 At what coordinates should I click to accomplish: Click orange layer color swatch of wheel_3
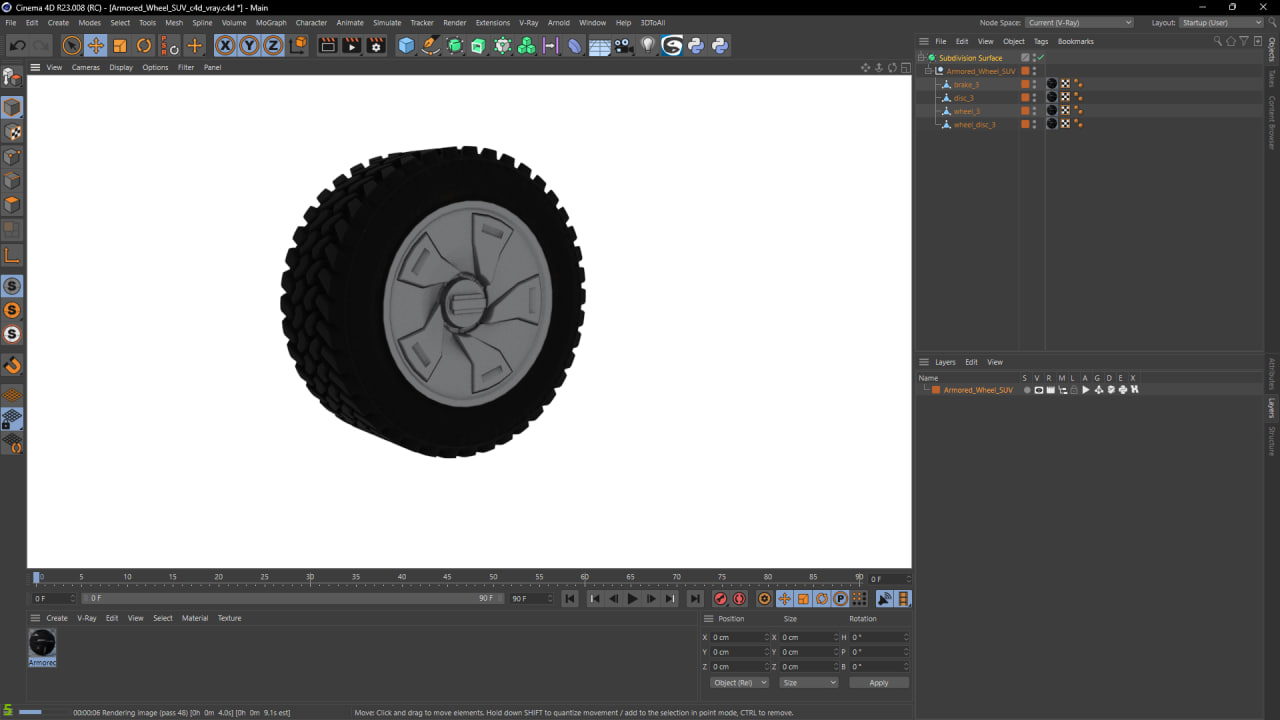coord(1025,111)
